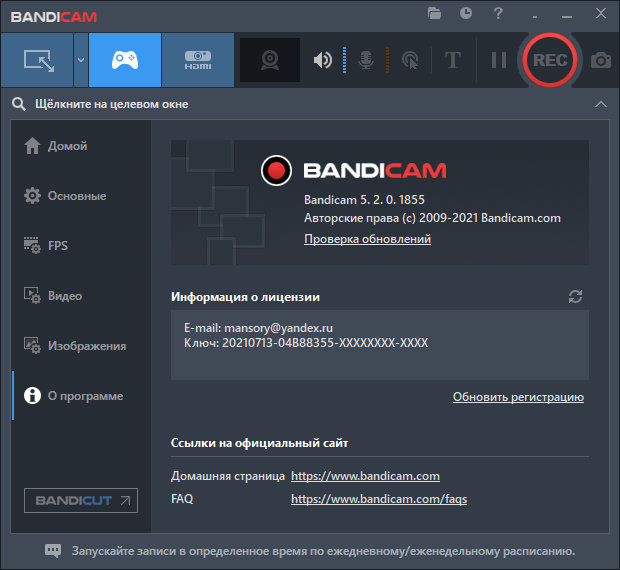Toggle speaker sound recording
This screenshot has height=570, width=620.
pyautogui.click(x=322, y=60)
